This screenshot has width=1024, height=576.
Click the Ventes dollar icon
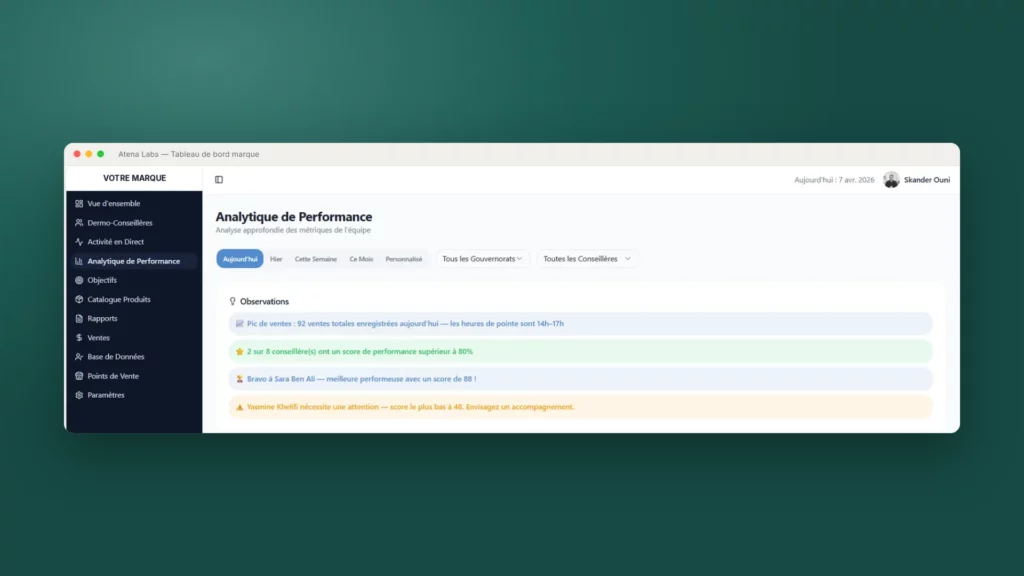pyautogui.click(x=79, y=338)
